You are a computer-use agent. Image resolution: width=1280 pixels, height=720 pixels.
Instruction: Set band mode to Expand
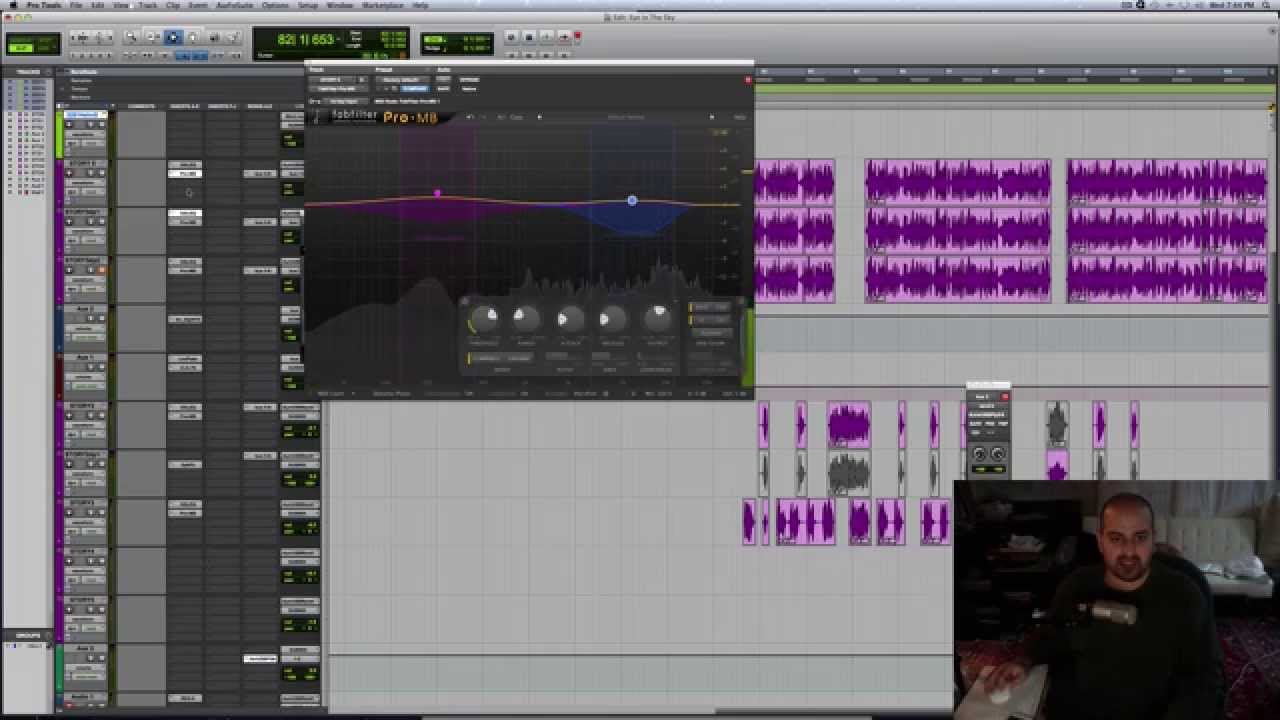518,357
